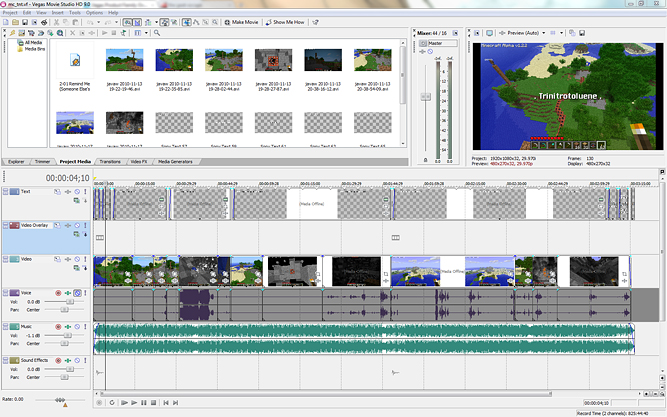Open Track Motion on the Text track
Viewport: 667px width, 417px height.
pyautogui.click(x=58, y=191)
